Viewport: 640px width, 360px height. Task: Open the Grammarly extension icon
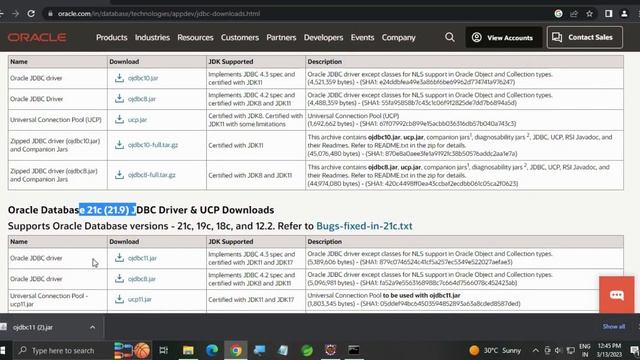[558, 13]
